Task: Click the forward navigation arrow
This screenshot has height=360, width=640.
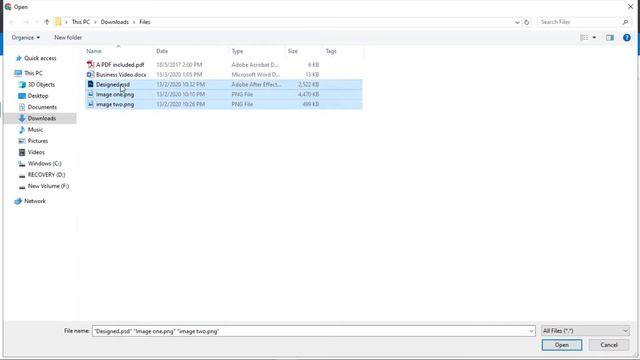Action: click(26, 22)
